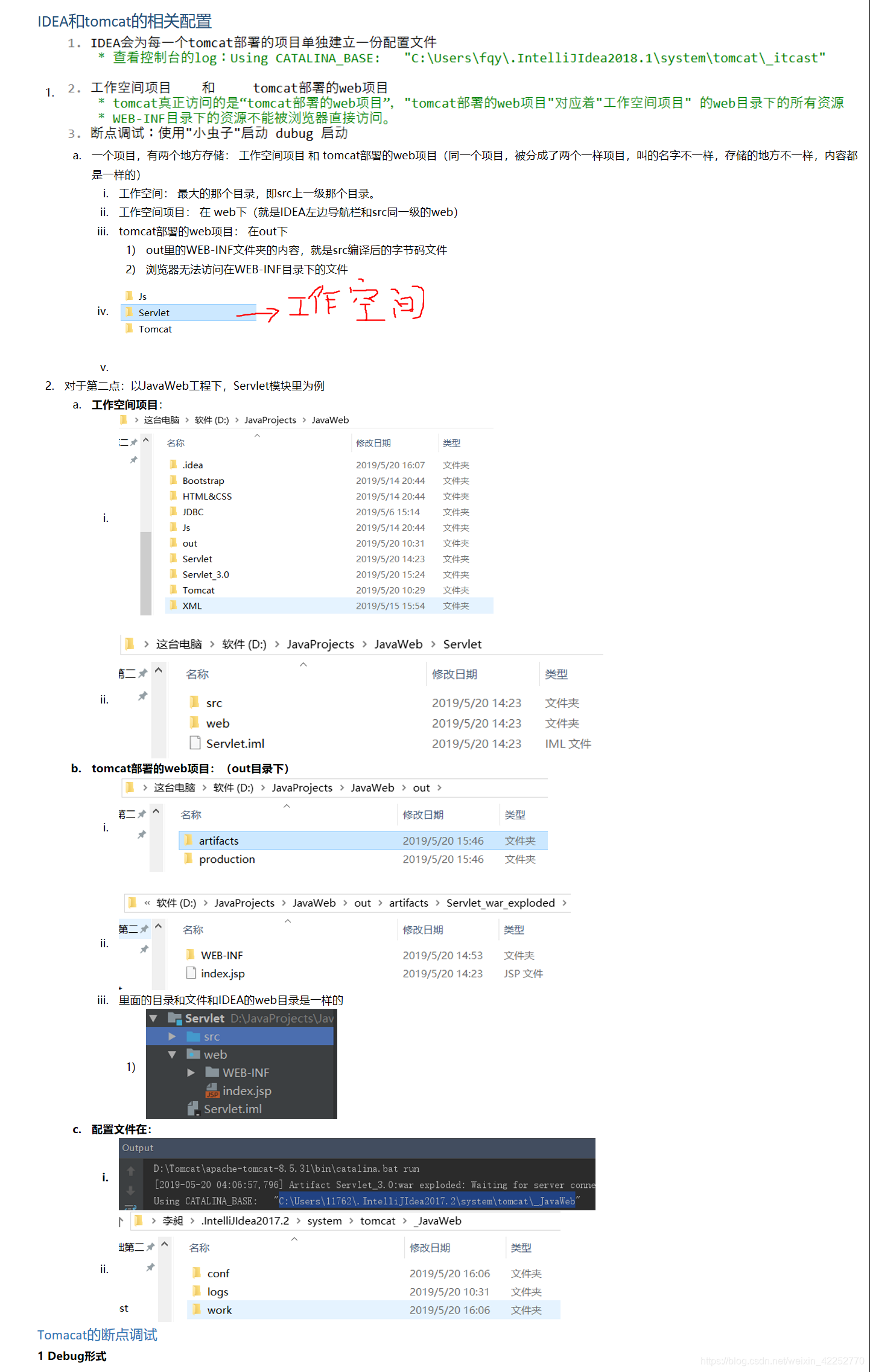Click Tomcat in the three-folder list

tap(155, 329)
